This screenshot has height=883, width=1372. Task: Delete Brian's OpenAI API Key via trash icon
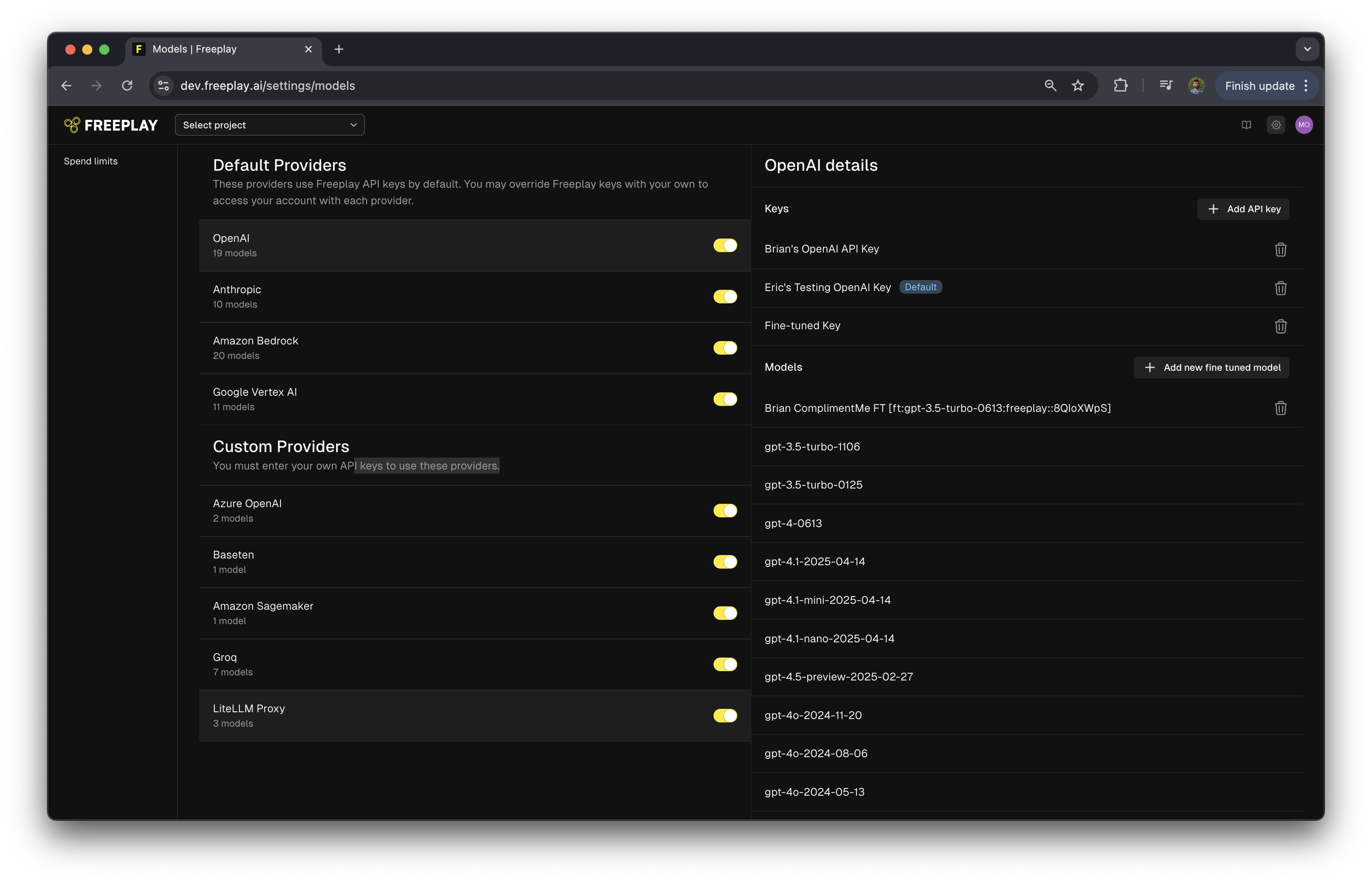coord(1280,250)
